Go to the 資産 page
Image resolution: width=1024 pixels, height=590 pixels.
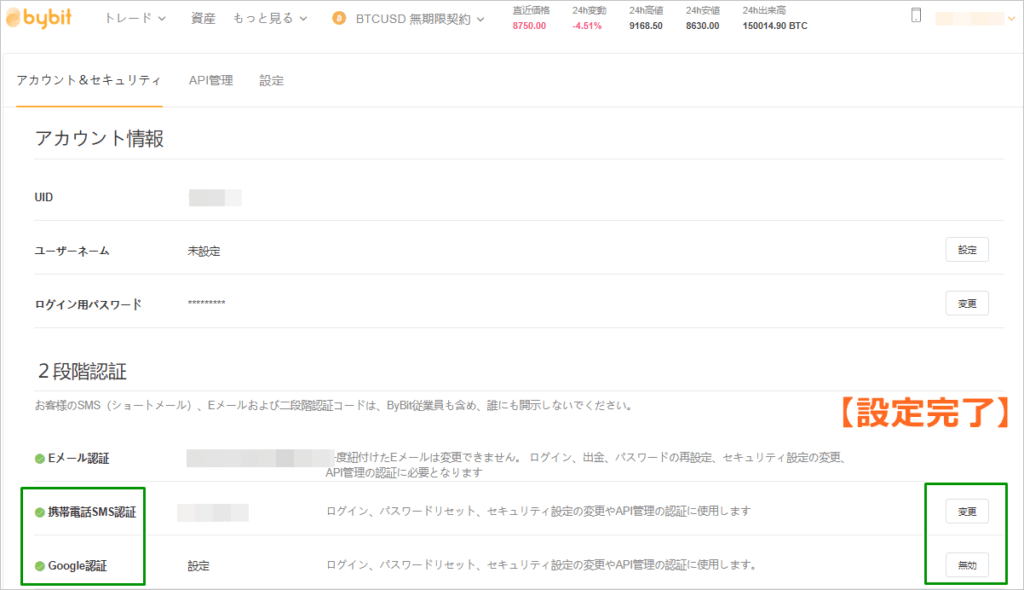(x=203, y=19)
